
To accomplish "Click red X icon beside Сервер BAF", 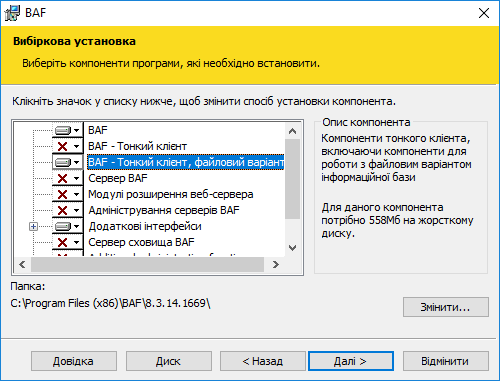I will (x=63, y=178).
